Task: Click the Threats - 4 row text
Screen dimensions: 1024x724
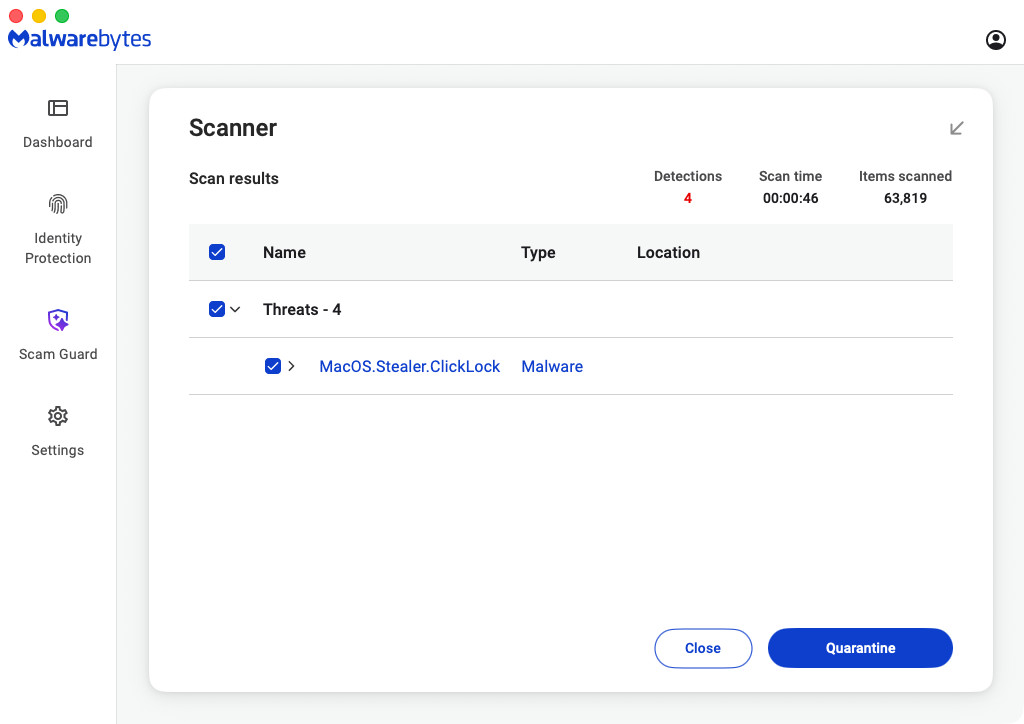Action: coord(302,309)
